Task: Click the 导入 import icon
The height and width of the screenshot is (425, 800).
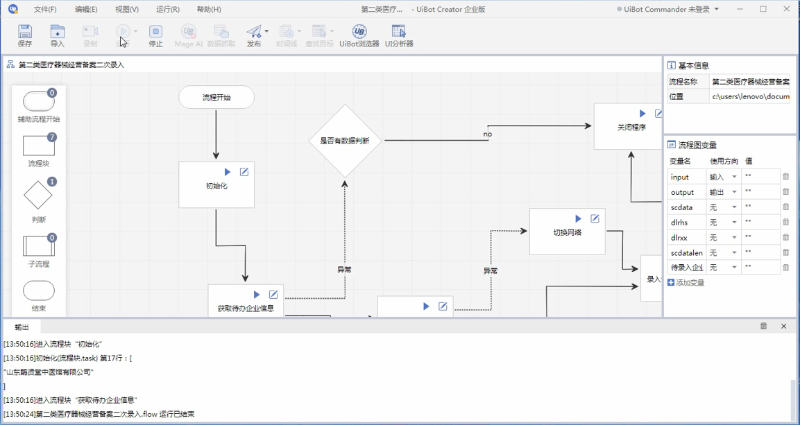Action: pos(58,32)
